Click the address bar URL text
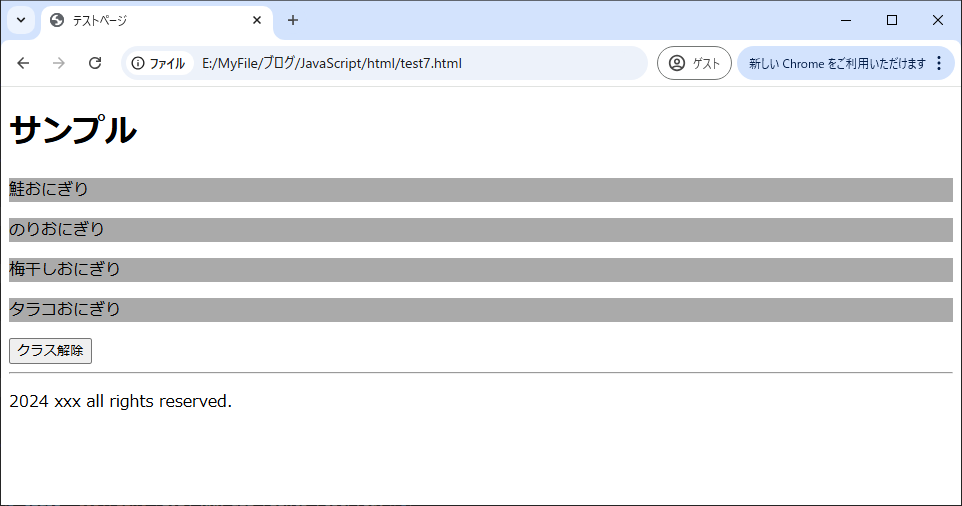Screen dimensions: 962x506 (331, 63)
